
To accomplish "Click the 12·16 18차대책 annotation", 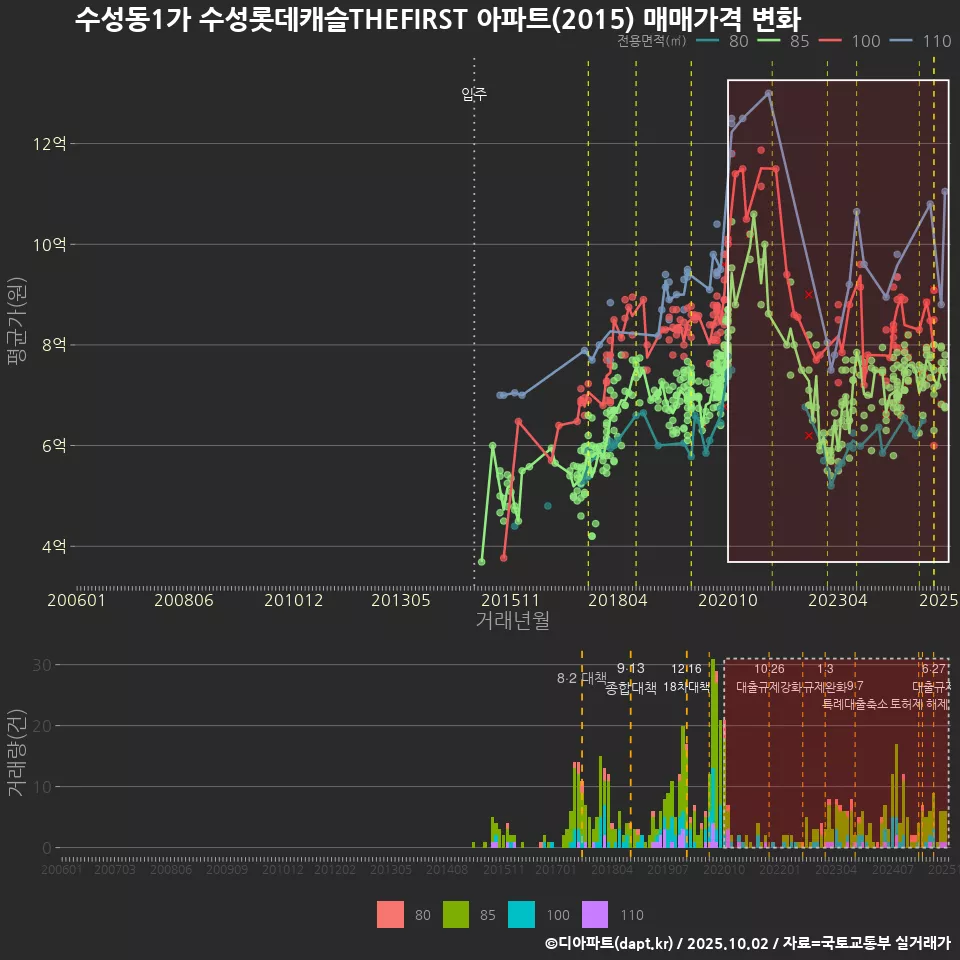I will pyautogui.click(x=686, y=678).
